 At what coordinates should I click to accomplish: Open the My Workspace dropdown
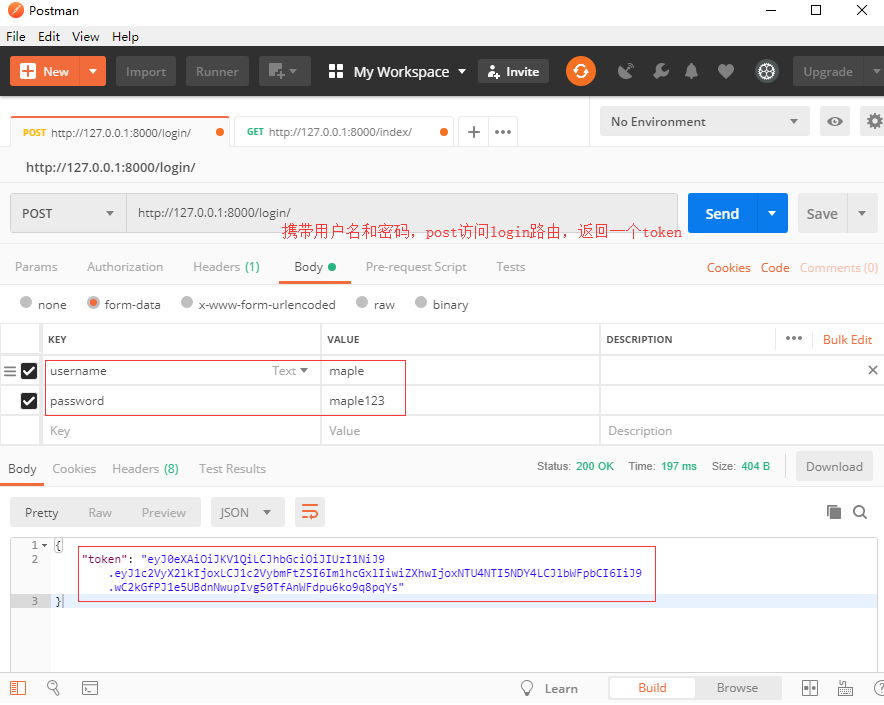pos(409,72)
